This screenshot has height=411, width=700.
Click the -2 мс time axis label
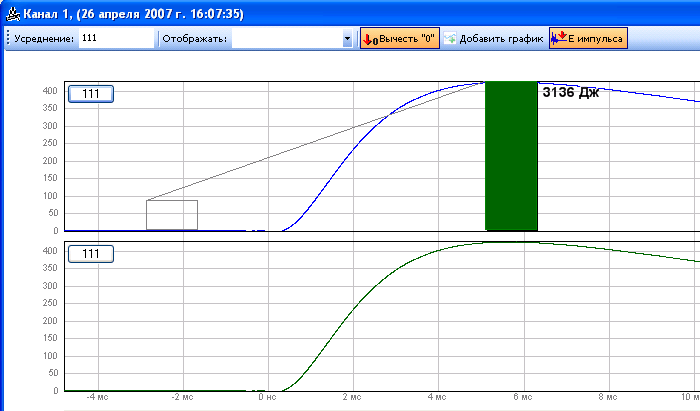point(182,397)
